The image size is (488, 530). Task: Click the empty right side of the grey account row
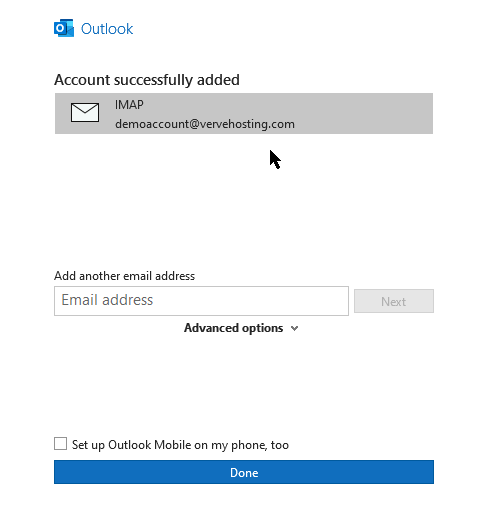click(x=365, y=114)
